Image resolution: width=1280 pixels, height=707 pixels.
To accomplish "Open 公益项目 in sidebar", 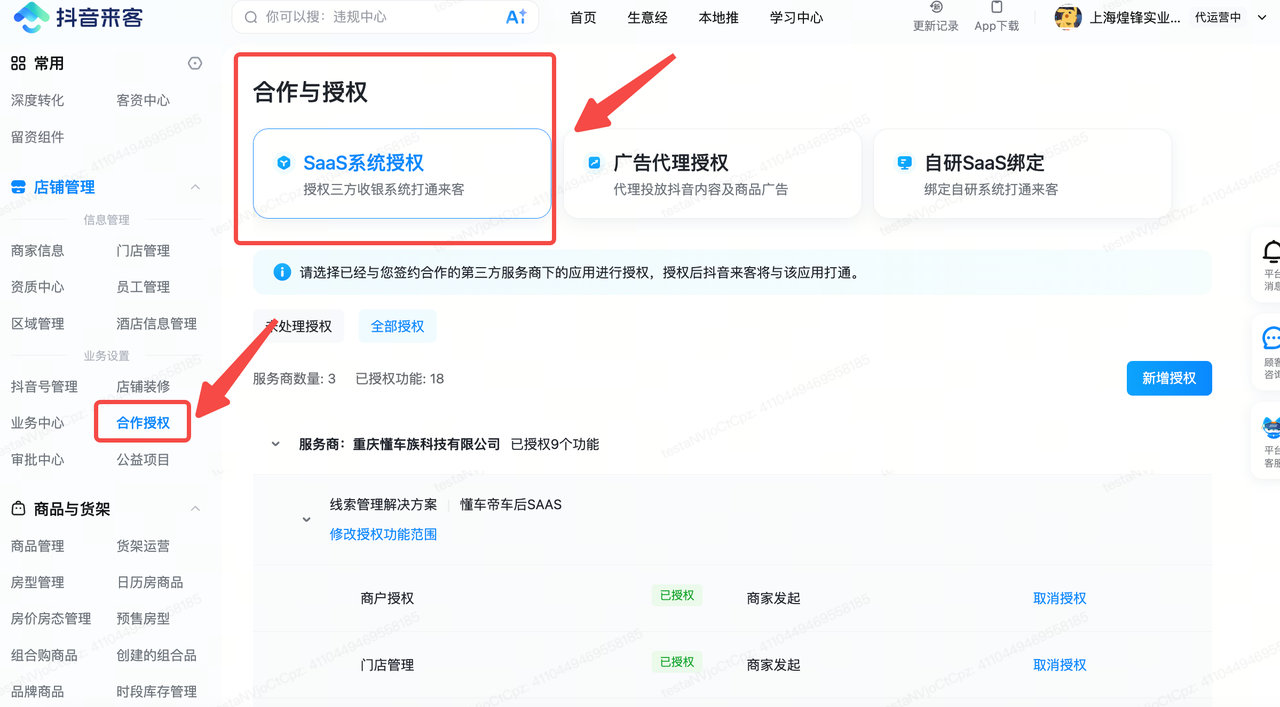I will [143, 460].
